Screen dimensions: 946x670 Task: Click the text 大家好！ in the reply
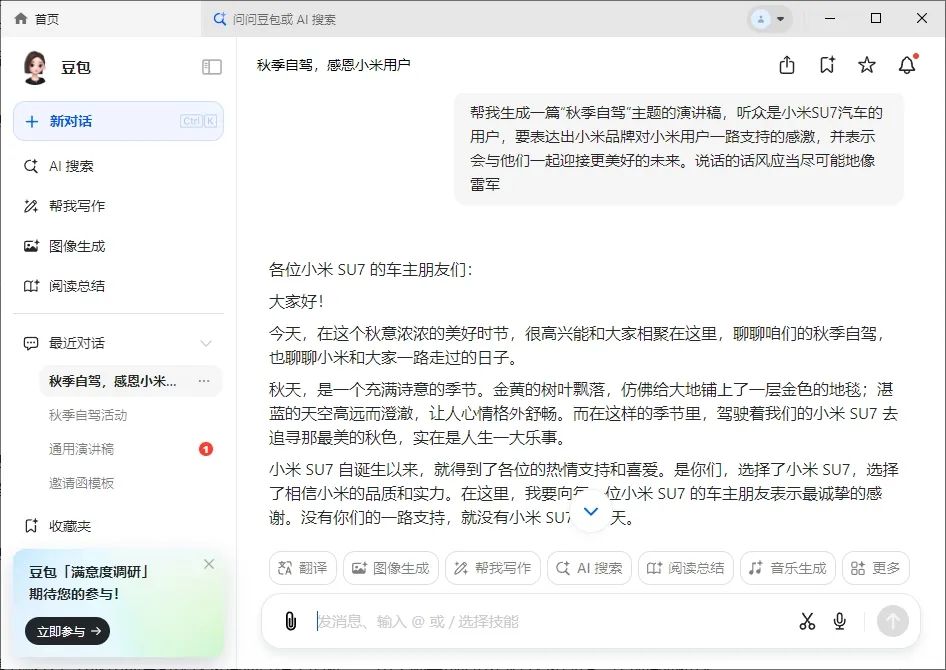pos(296,302)
